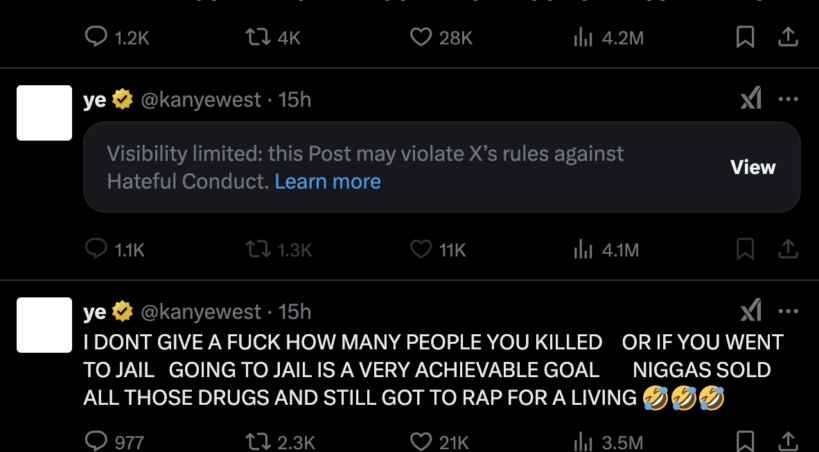Image resolution: width=819 pixels, height=452 pixels.
Task: Bookmark the post with 4.1M views
Action: 745,250
